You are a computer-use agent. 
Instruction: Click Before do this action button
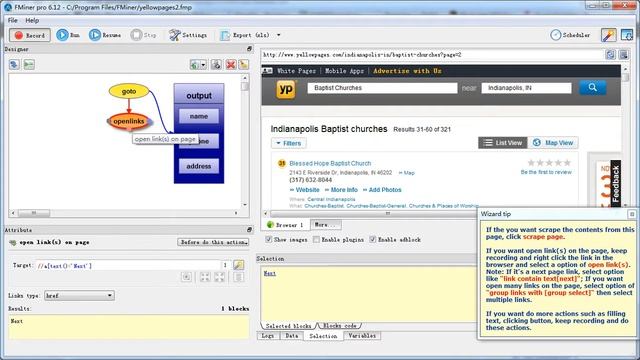tap(213, 242)
